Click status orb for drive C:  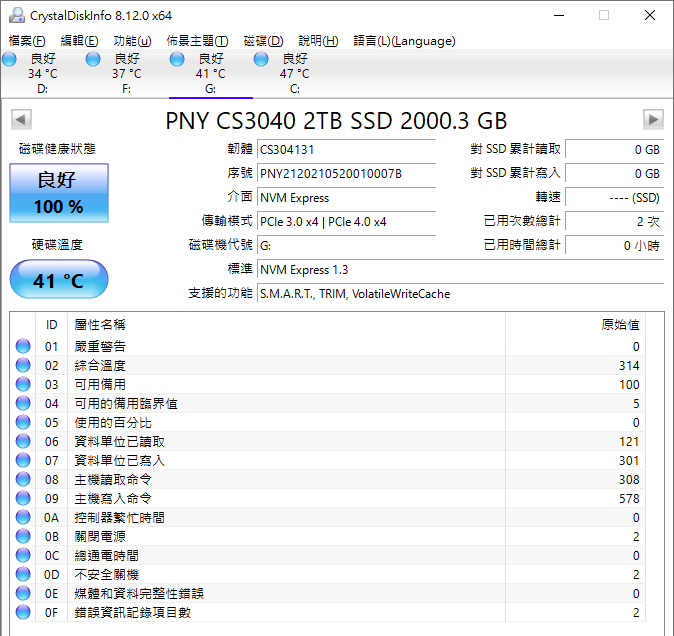point(261,59)
